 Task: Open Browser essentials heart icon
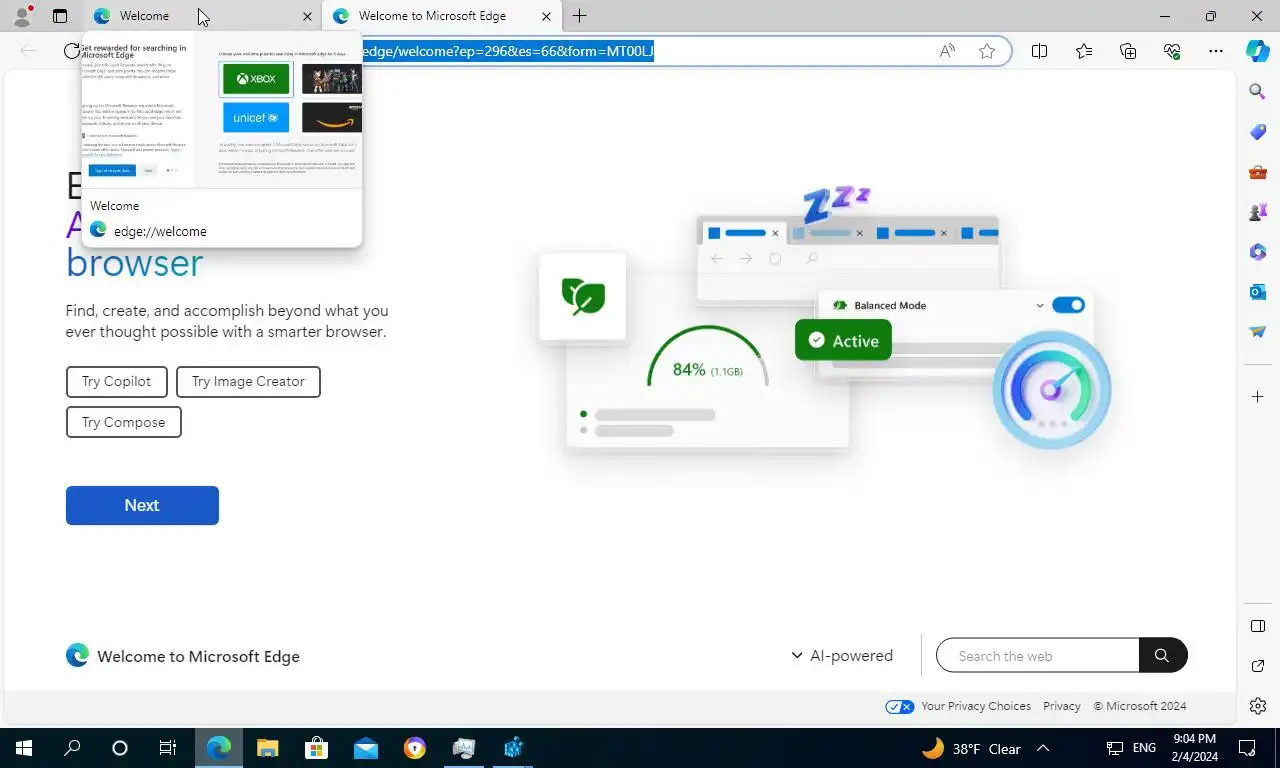click(1172, 51)
